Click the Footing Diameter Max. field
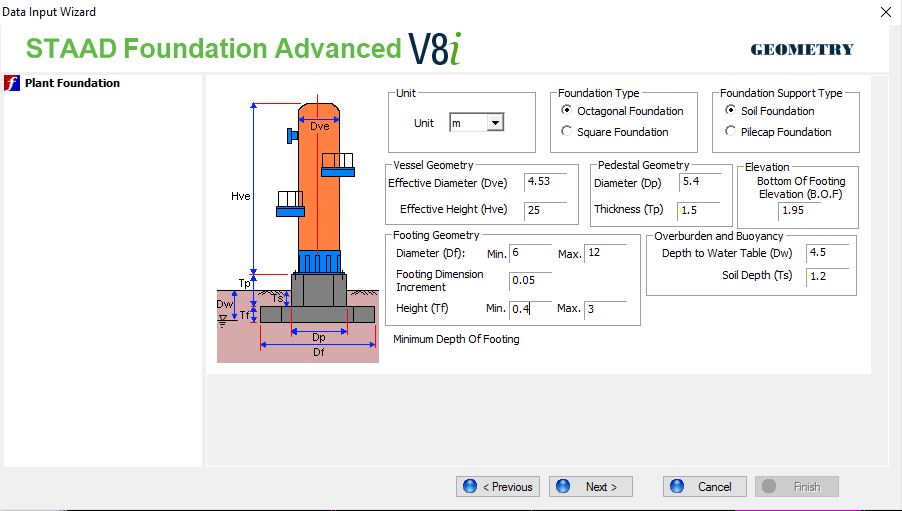The height and width of the screenshot is (511, 902). click(605, 253)
